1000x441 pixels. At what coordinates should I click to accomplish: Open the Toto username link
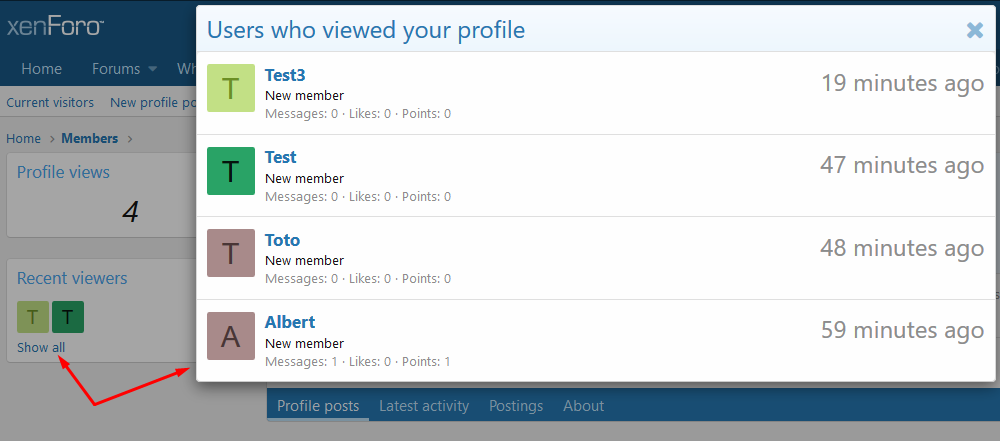pyautogui.click(x=282, y=240)
